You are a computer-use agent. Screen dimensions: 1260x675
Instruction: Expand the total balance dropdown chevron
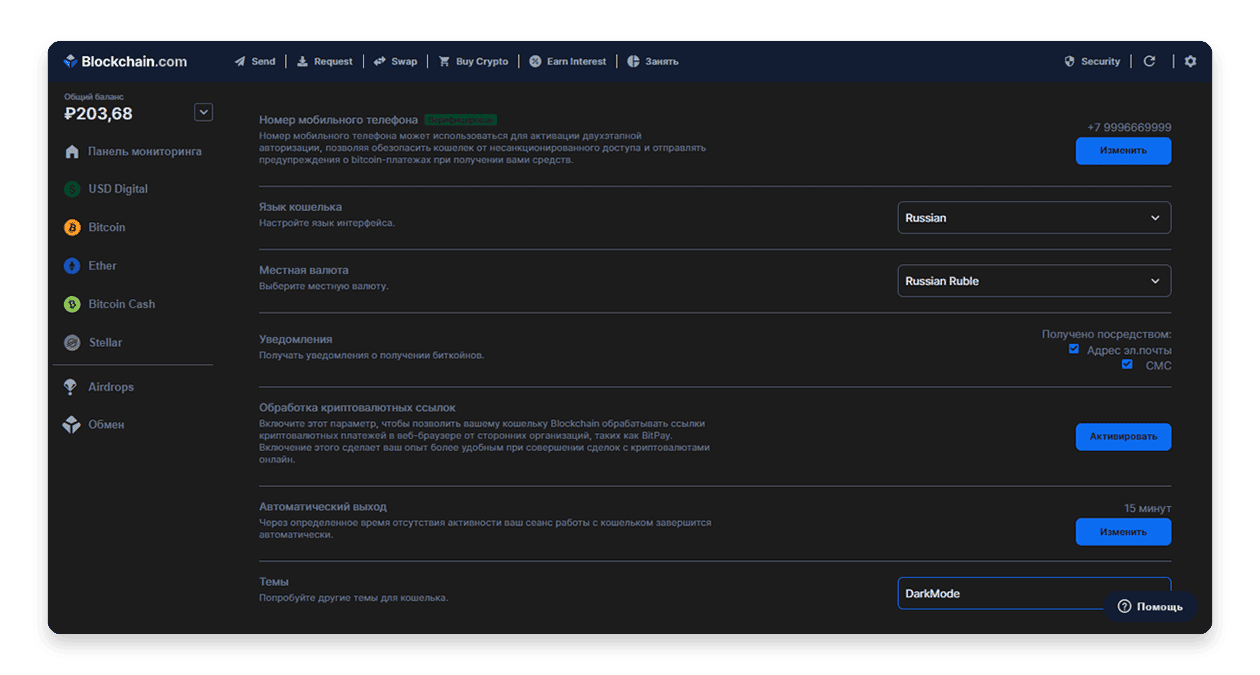click(204, 112)
